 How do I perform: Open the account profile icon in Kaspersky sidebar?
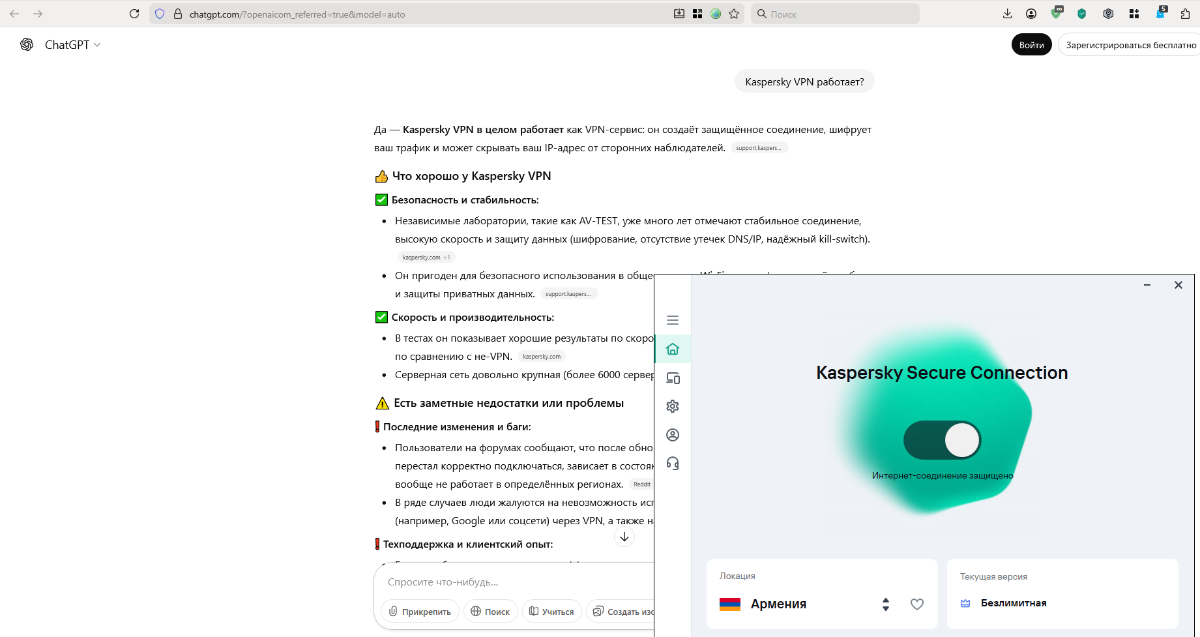[672, 435]
